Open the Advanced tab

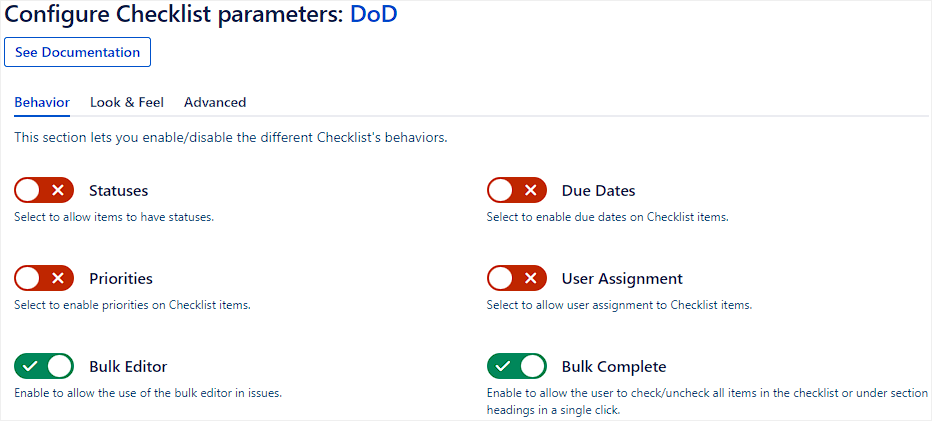pos(215,102)
